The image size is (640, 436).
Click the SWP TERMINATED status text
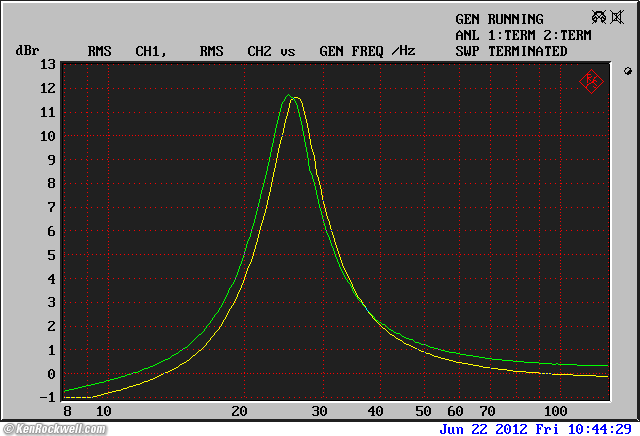pyautogui.click(x=511, y=51)
